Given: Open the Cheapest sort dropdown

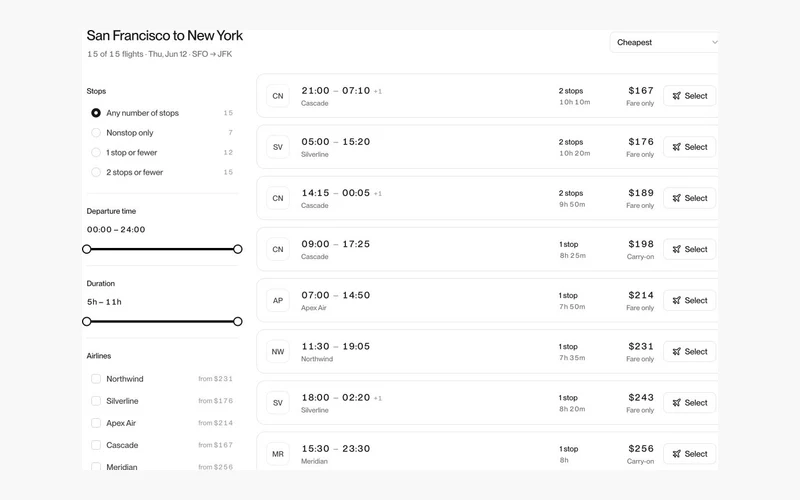Looking at the screenshot, I should (664, 42).
